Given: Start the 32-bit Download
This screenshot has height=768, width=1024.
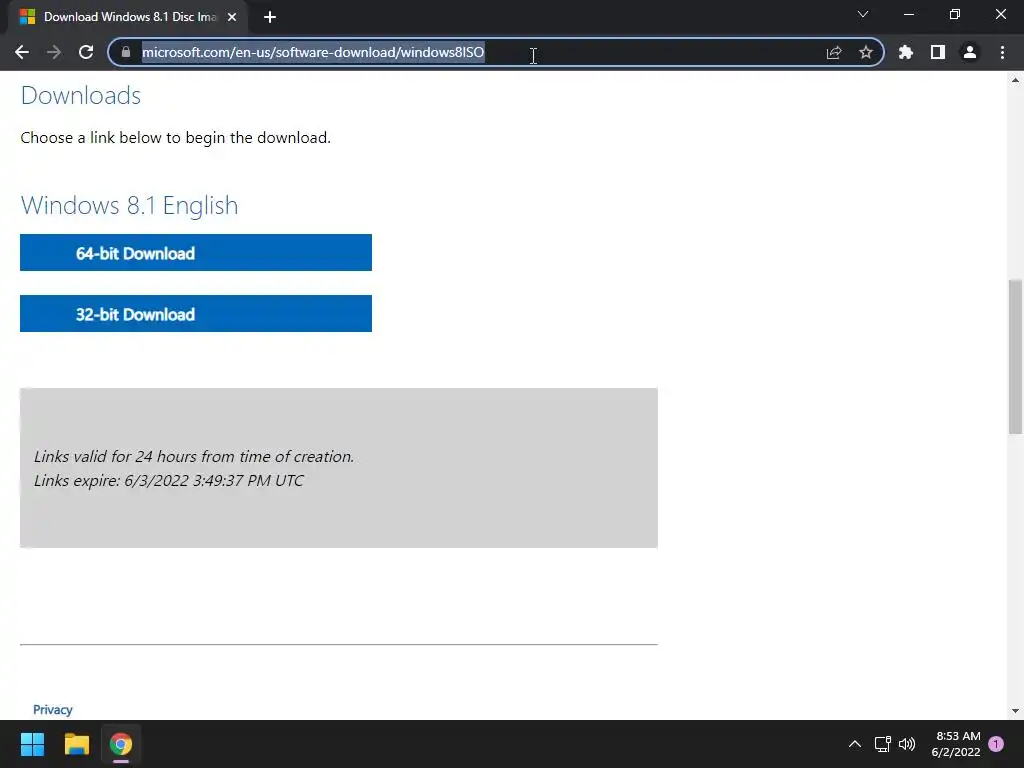Looking at the screenshot, I should point(196,313).
